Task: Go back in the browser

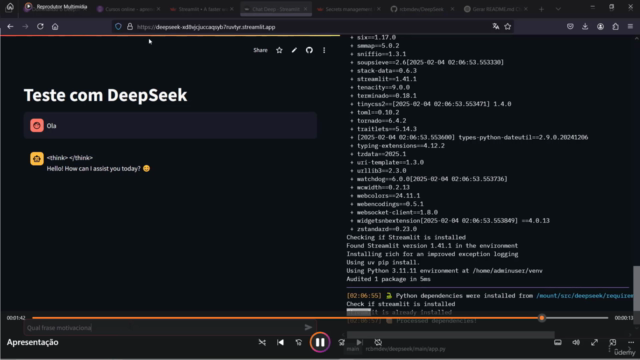Action: tap(10, 27)
